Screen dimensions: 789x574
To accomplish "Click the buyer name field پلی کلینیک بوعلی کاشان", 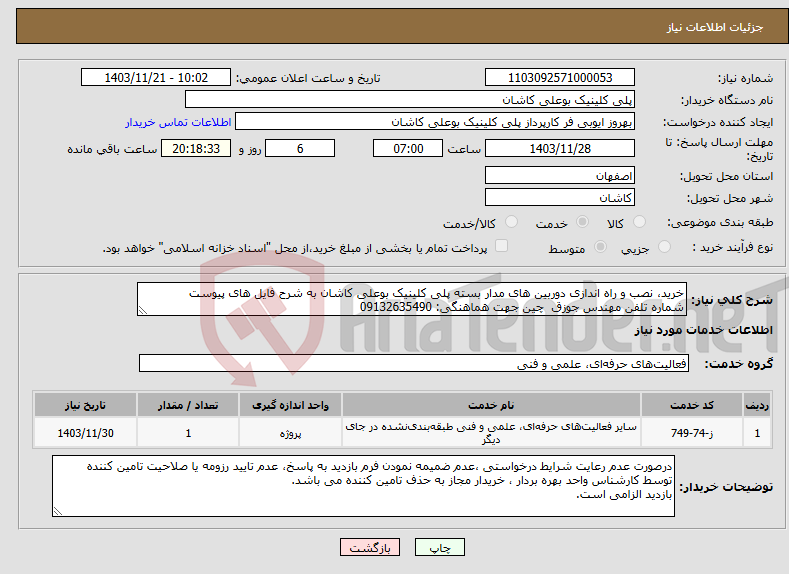I will 410,100.
